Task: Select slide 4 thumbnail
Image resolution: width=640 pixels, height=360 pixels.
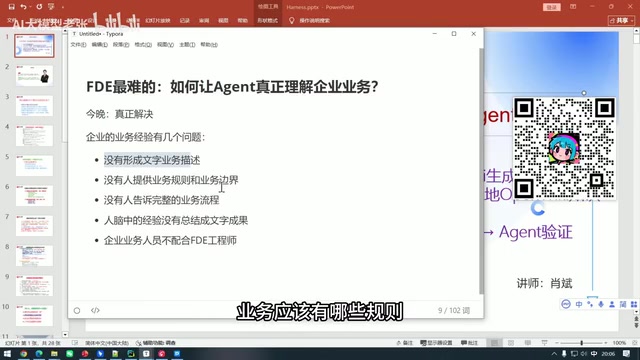Action: click(x=34, y=136)
